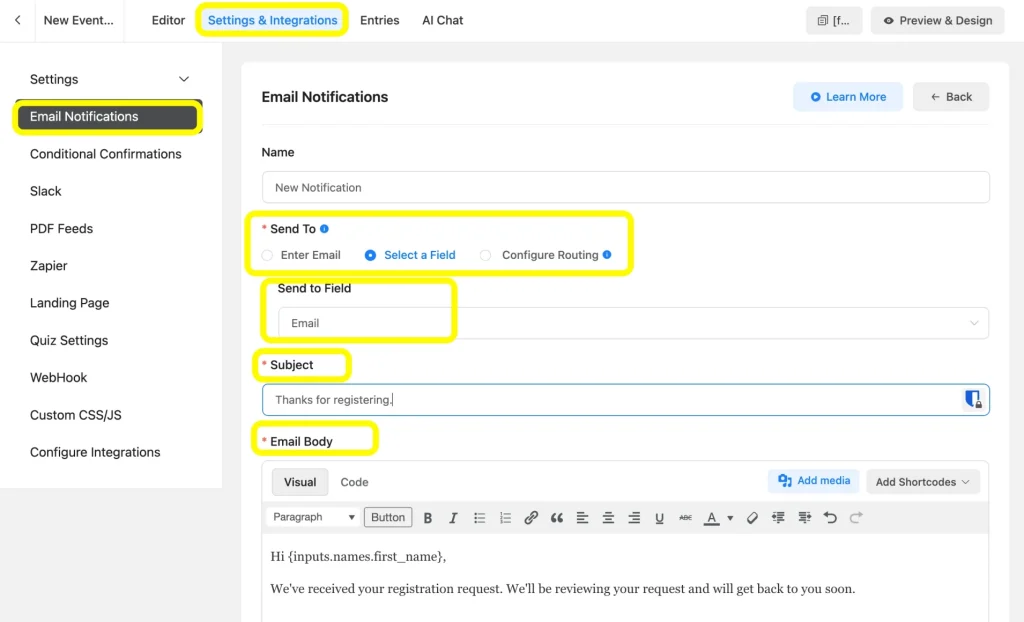
Task: Switch to the Editor tab
Action: [168, 20]
